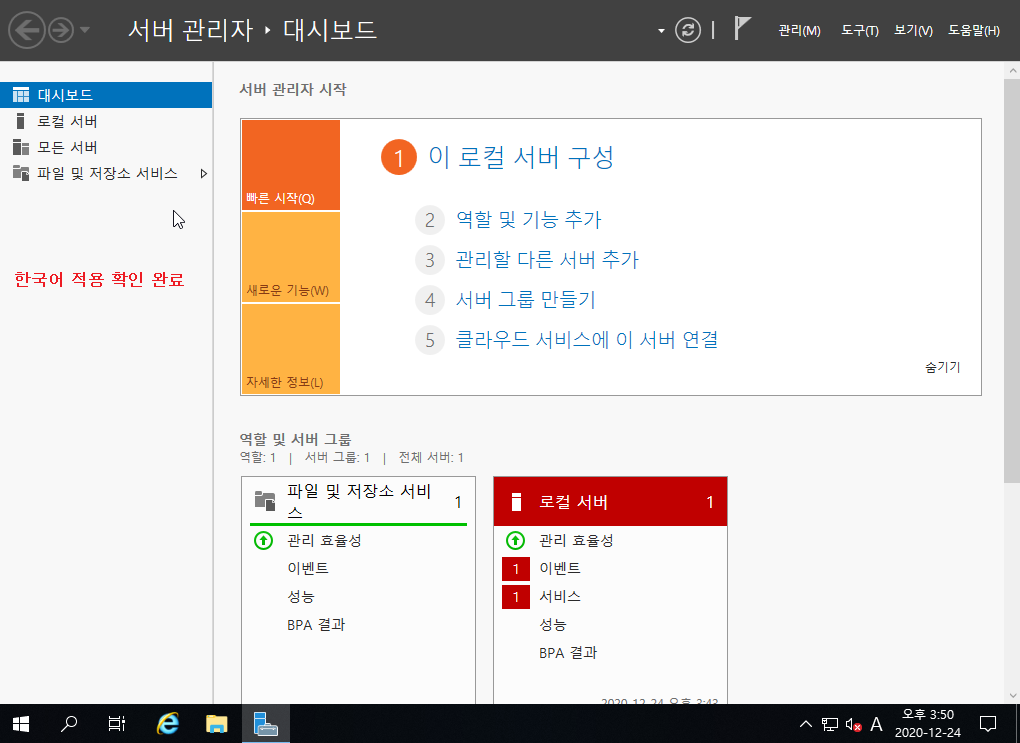Click green status icon in 로컬 서버 tile

point(515,541)
